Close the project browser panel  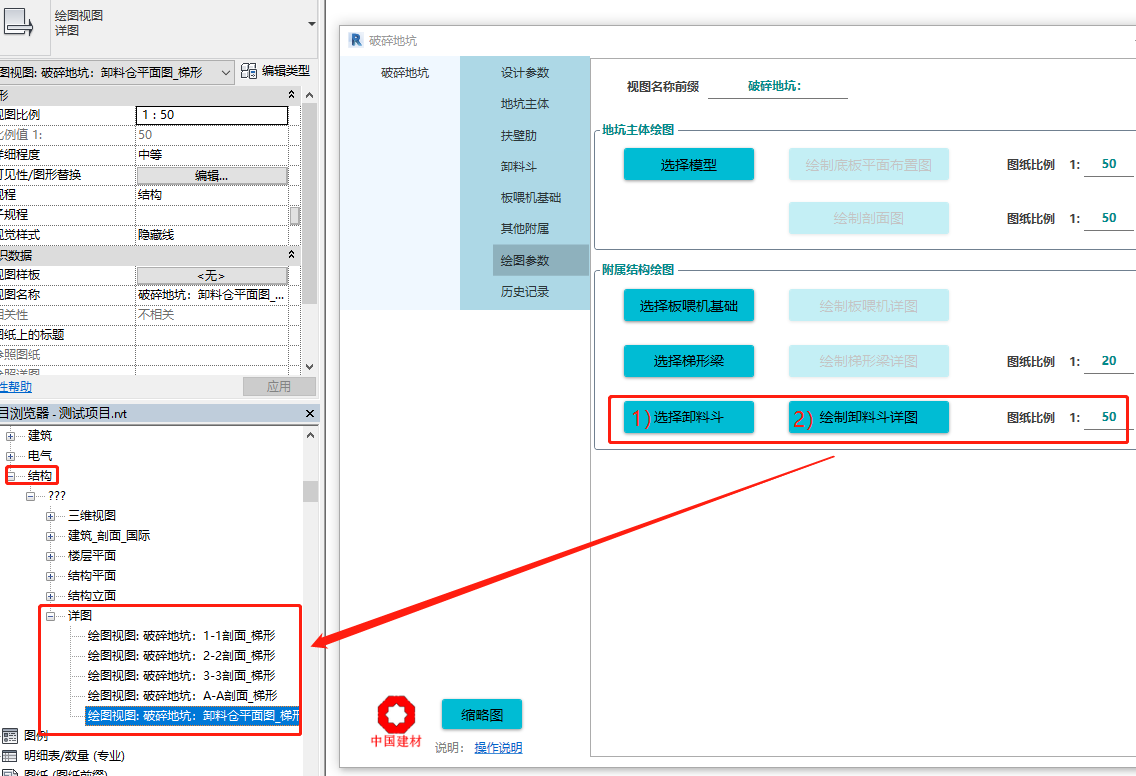point(310,413)
